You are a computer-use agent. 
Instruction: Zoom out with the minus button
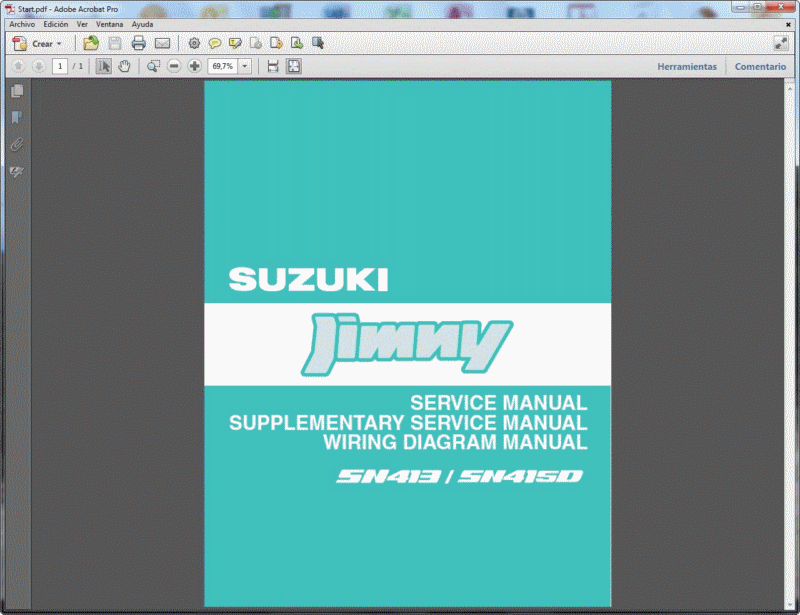point(174,66)
